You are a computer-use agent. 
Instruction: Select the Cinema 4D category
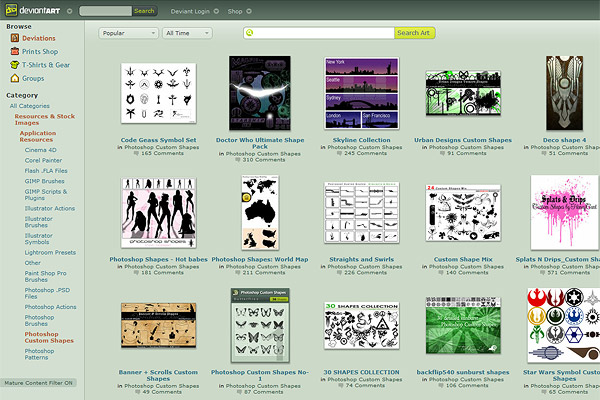(40, 150)
